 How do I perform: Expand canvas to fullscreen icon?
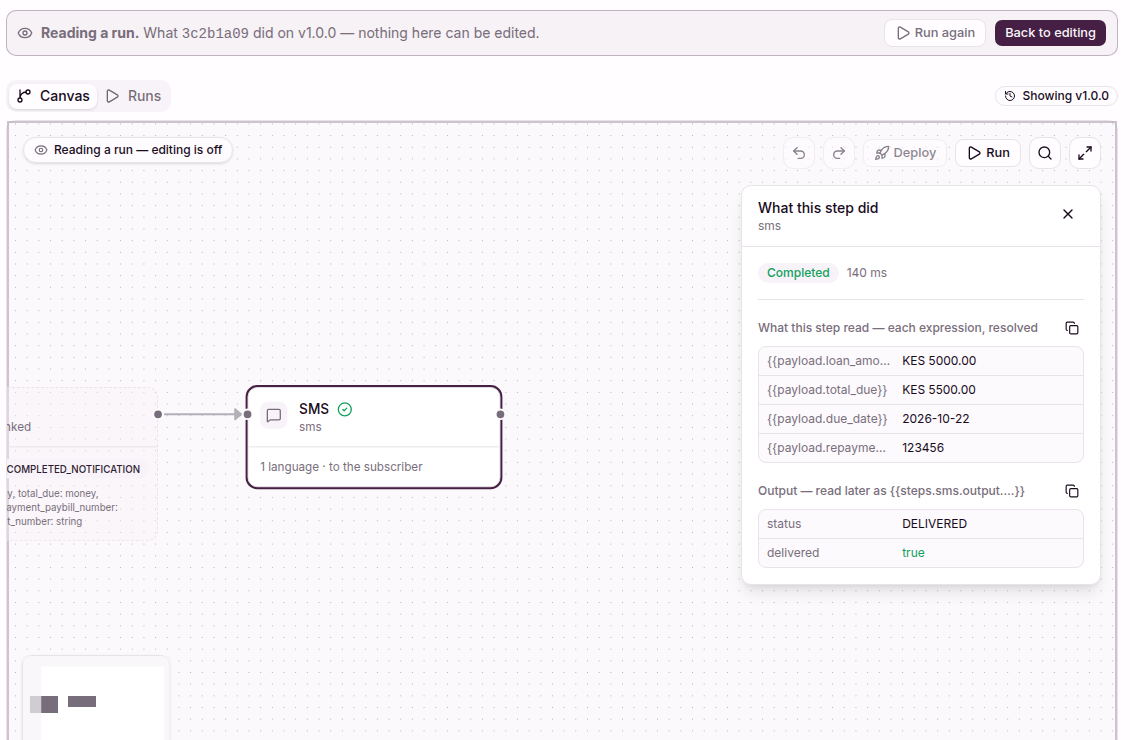(x=1085, y=153)
